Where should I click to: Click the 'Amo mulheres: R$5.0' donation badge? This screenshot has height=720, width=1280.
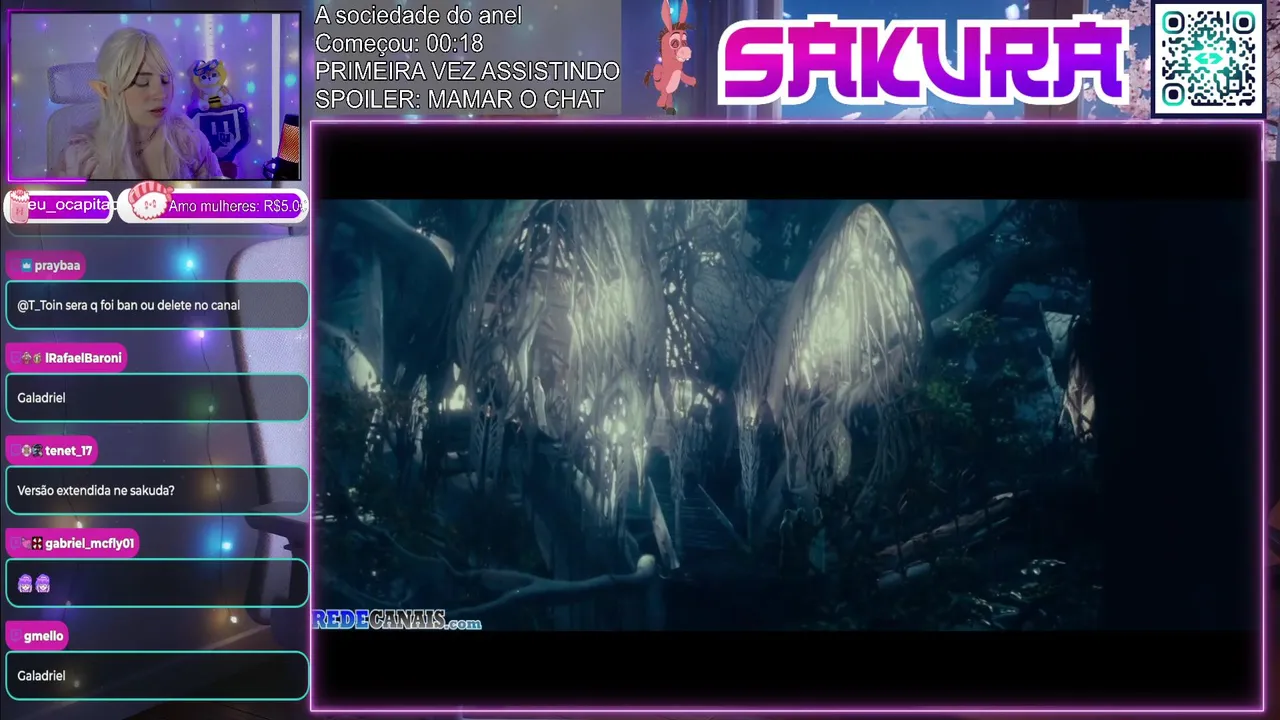tap(213, 206)
